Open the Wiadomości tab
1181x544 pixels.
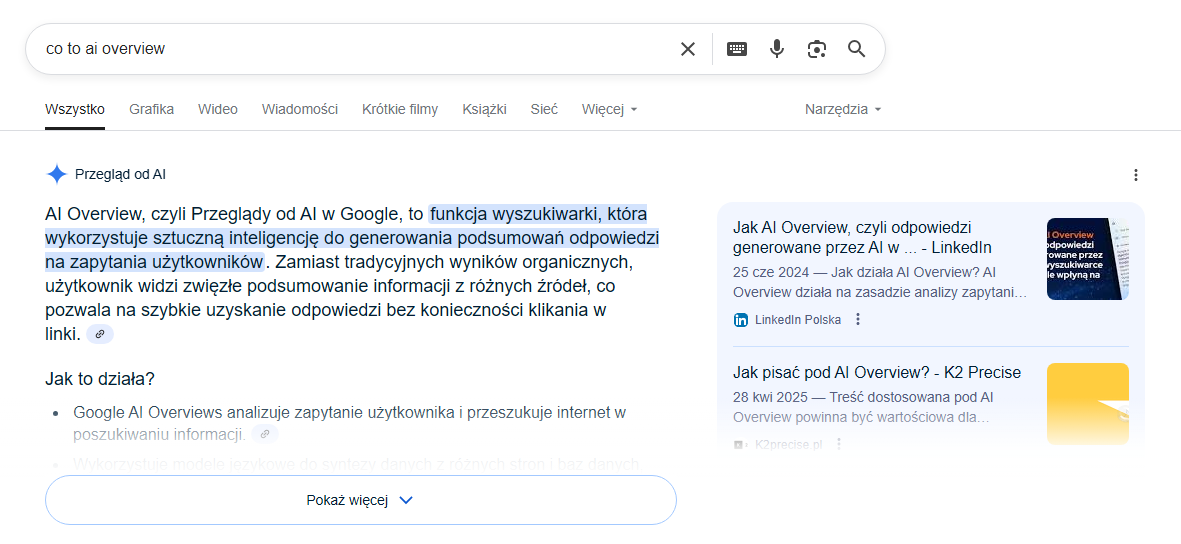click(300, 109)
